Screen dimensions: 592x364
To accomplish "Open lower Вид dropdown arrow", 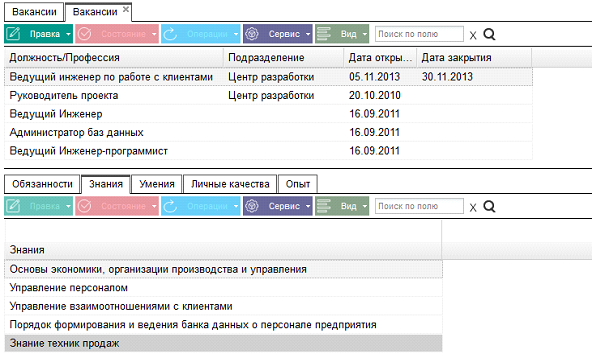I will point(365,206).
